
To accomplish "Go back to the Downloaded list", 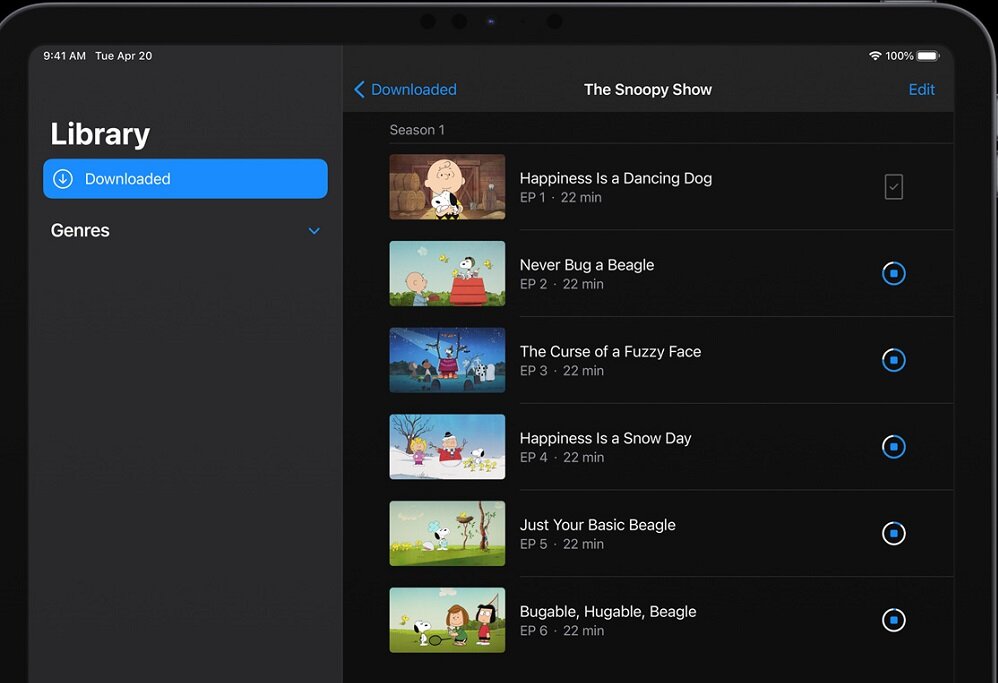I will pos(405,90).
